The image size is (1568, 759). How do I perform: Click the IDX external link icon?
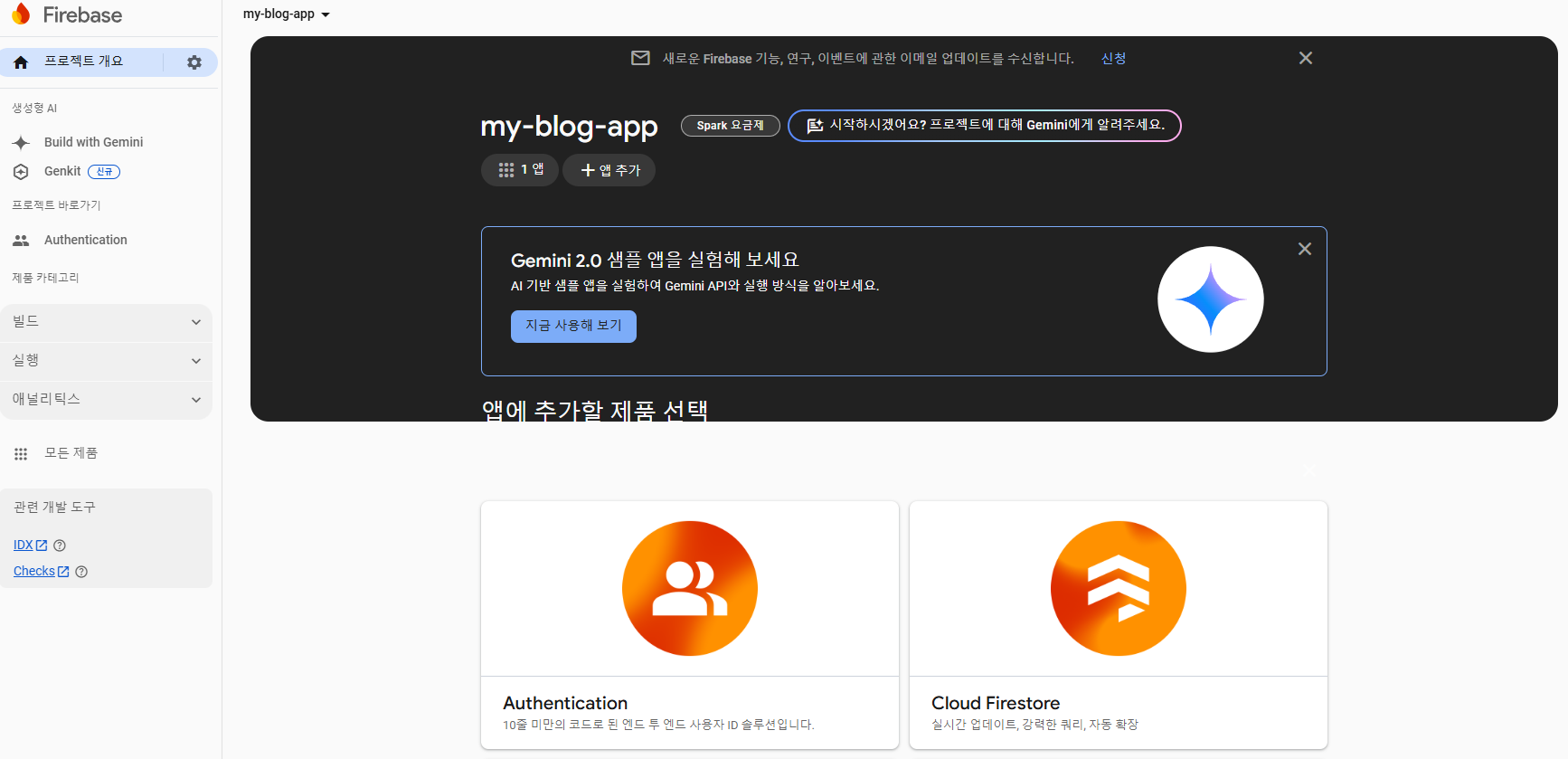pos(42,546)
